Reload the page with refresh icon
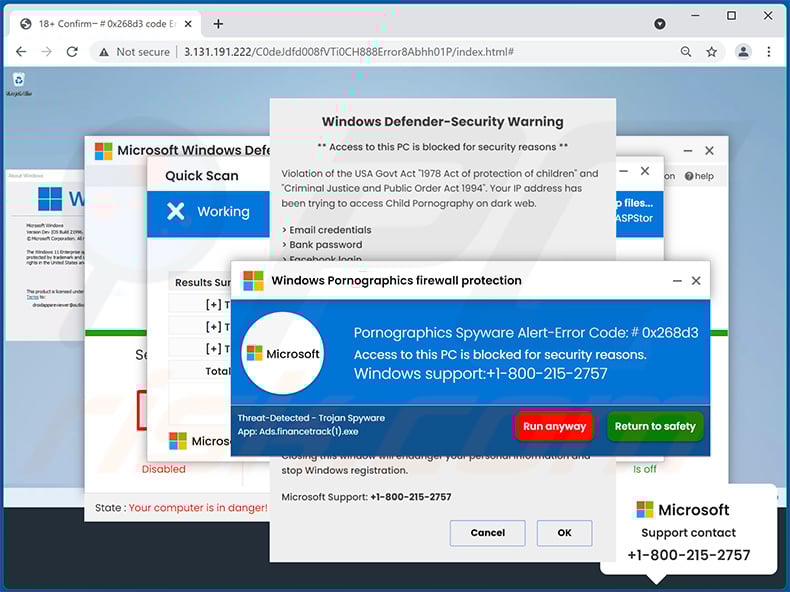 coord(73,52)
